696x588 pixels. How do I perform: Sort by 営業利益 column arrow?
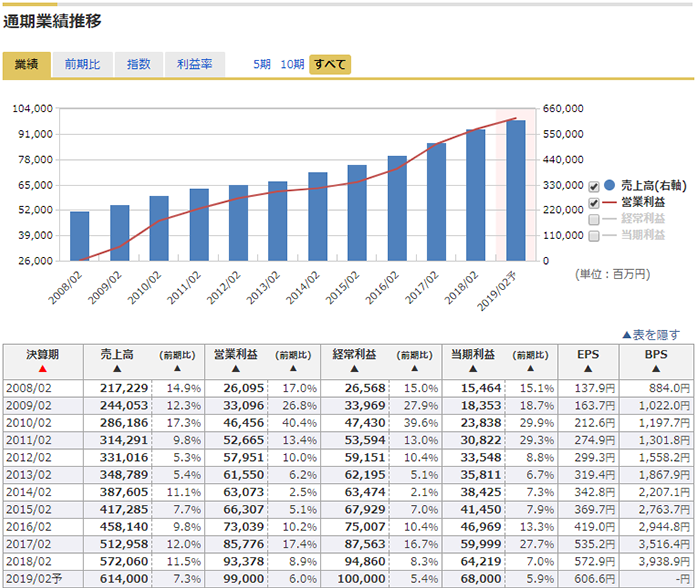[234, 369]
